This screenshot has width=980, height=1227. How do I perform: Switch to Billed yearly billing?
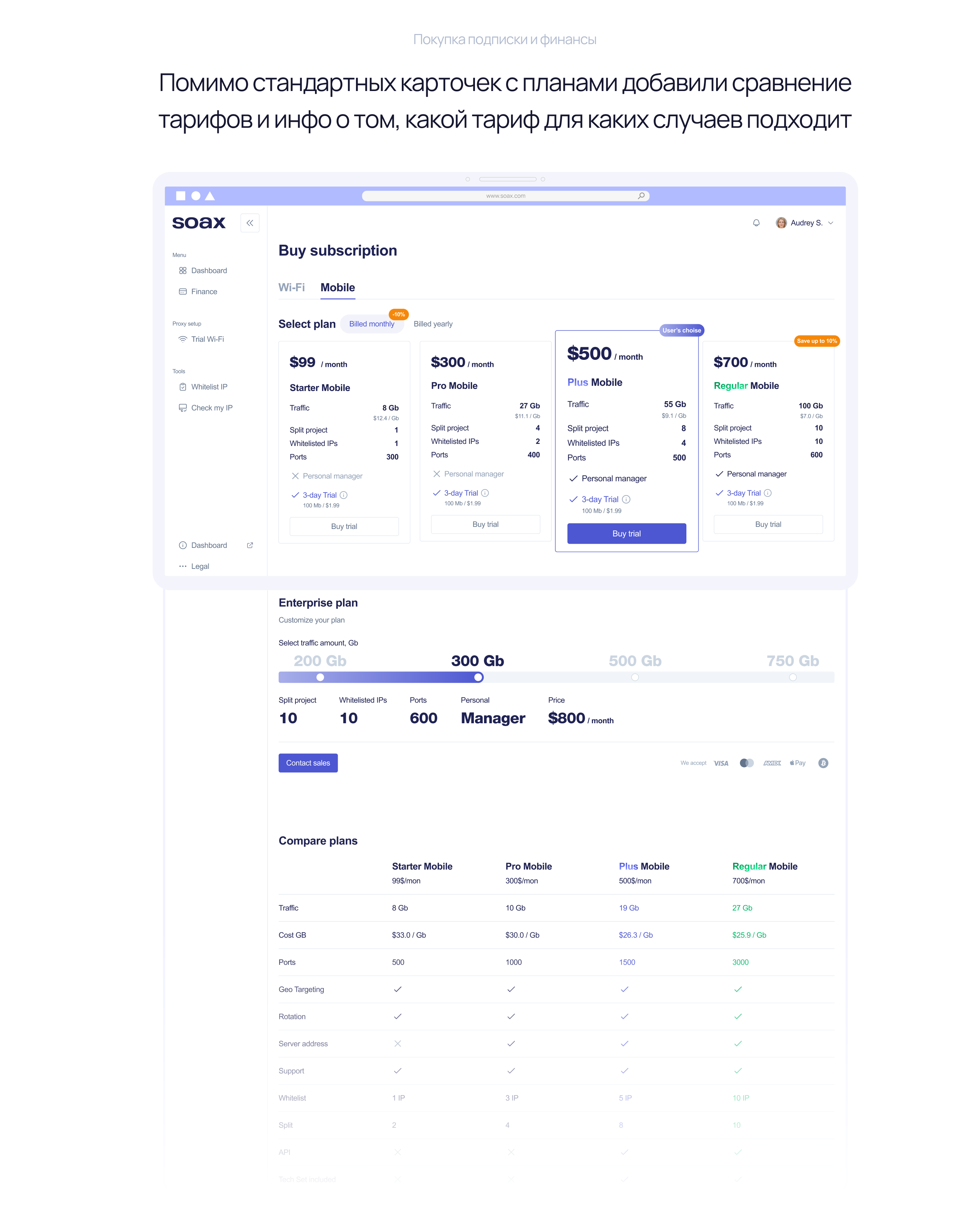(x=433, y=324)
